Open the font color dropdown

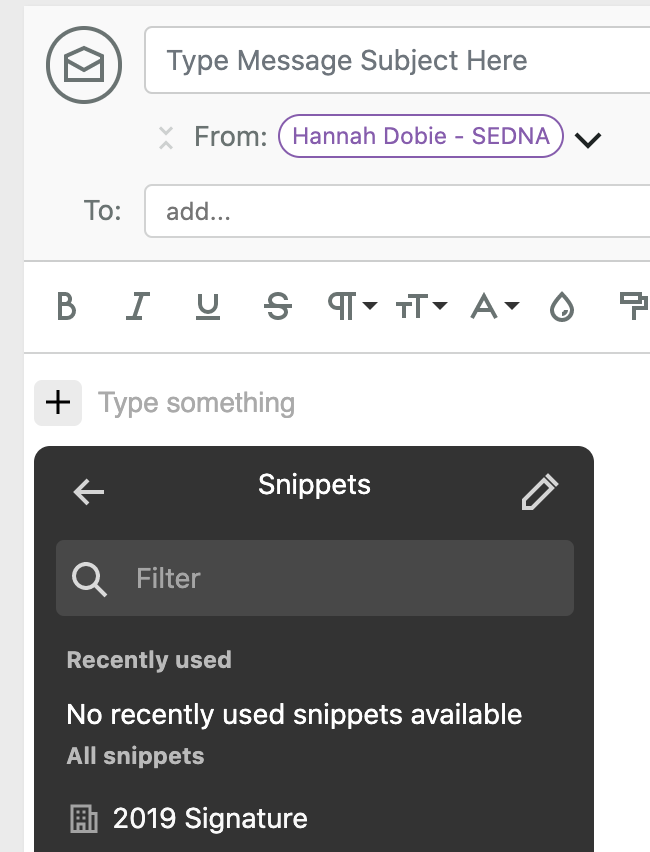493,307
